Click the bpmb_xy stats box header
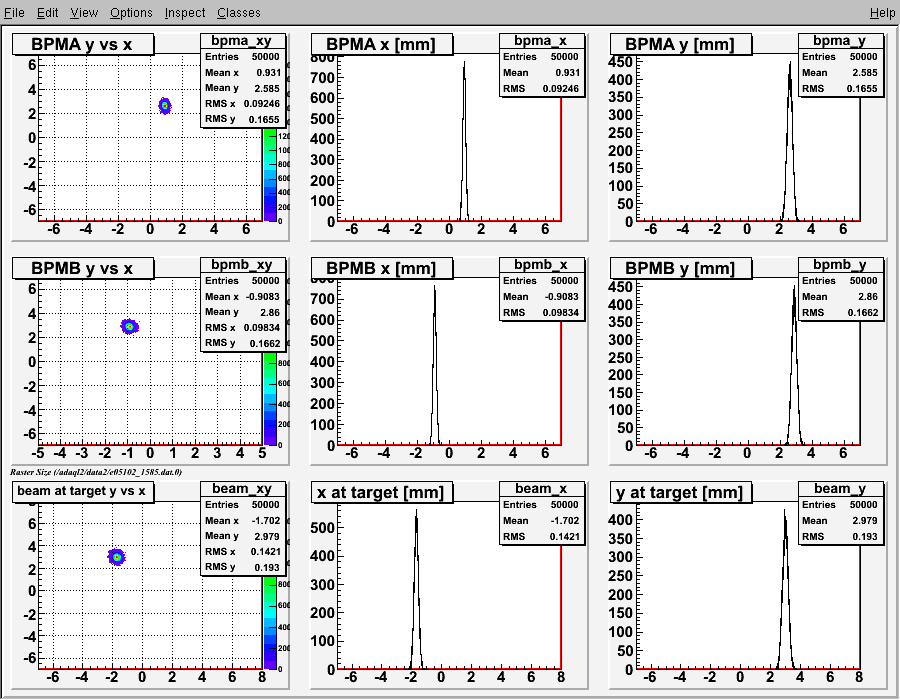 [242, 265]
